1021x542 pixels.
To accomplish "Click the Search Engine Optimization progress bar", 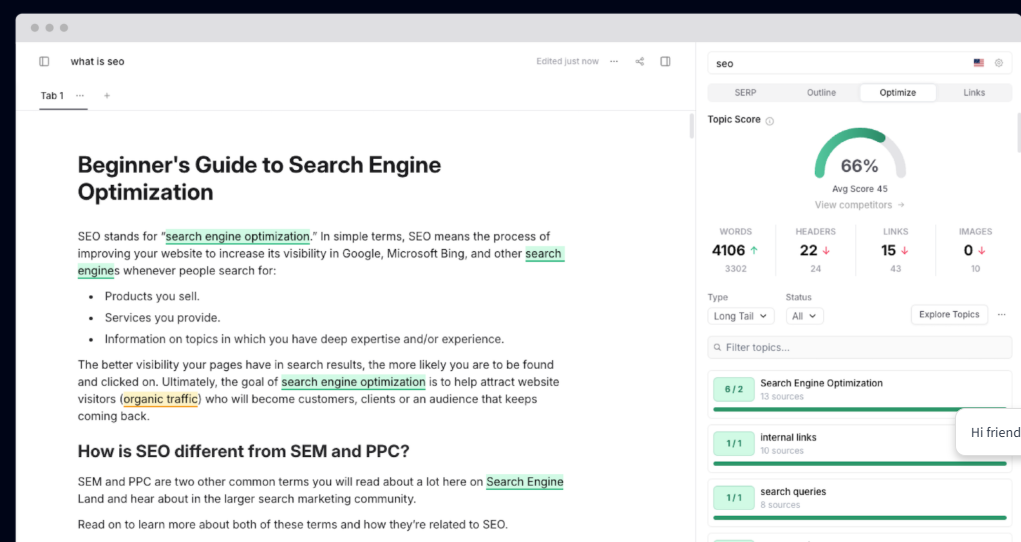I will pyautogui.click(x=860, y=409).
